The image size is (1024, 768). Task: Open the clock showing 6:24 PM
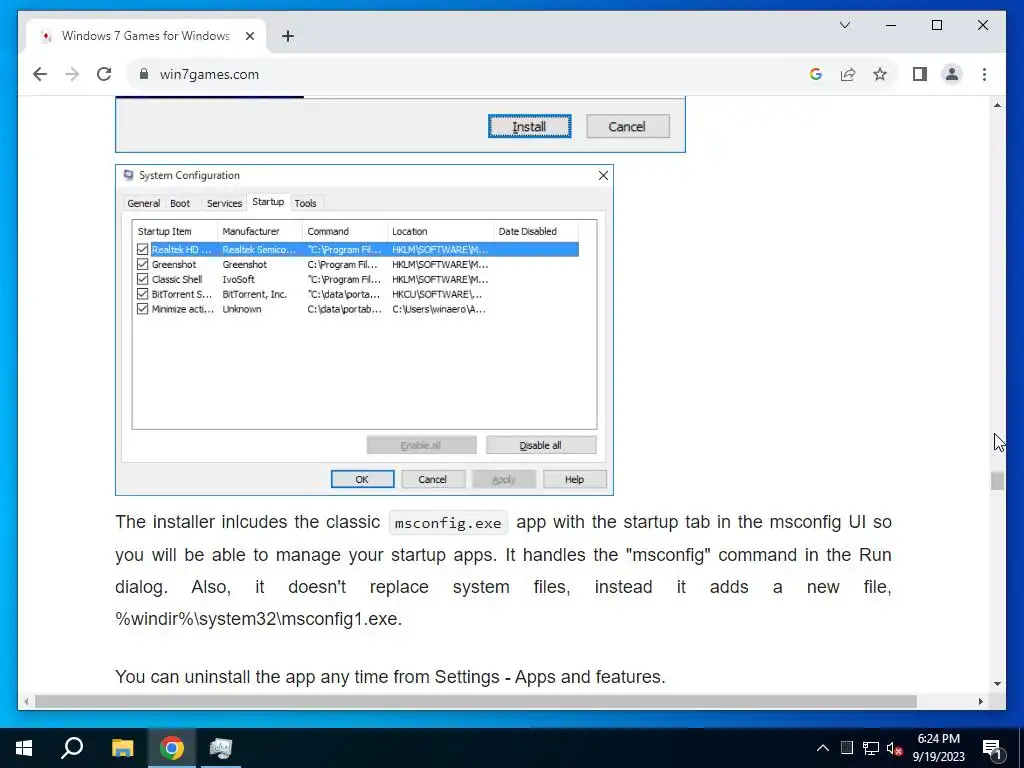click(x=938, y=748)
